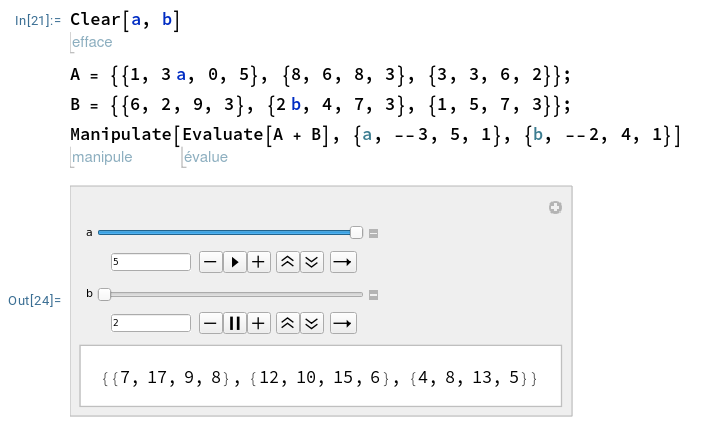Slow down animation for variable a

(x=312, y=262)
